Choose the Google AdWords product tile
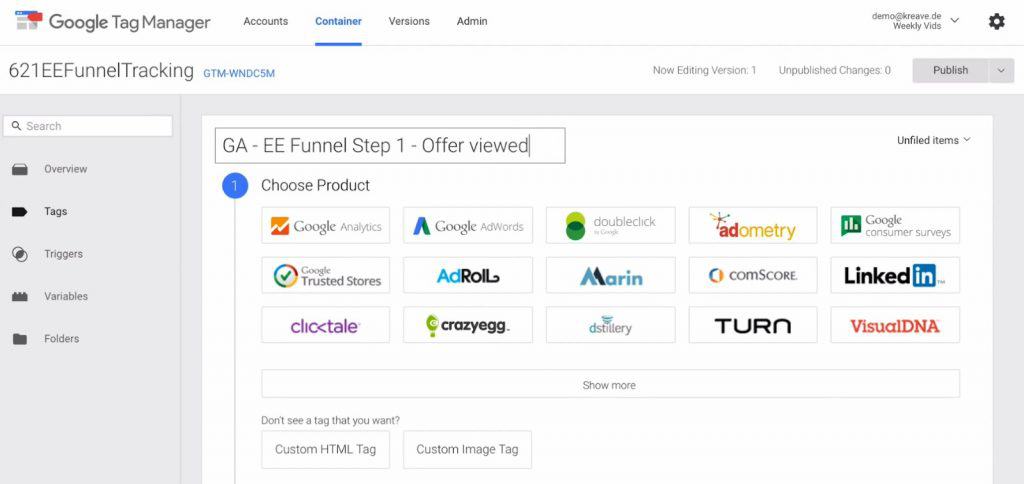 click(x=468, y=225)
